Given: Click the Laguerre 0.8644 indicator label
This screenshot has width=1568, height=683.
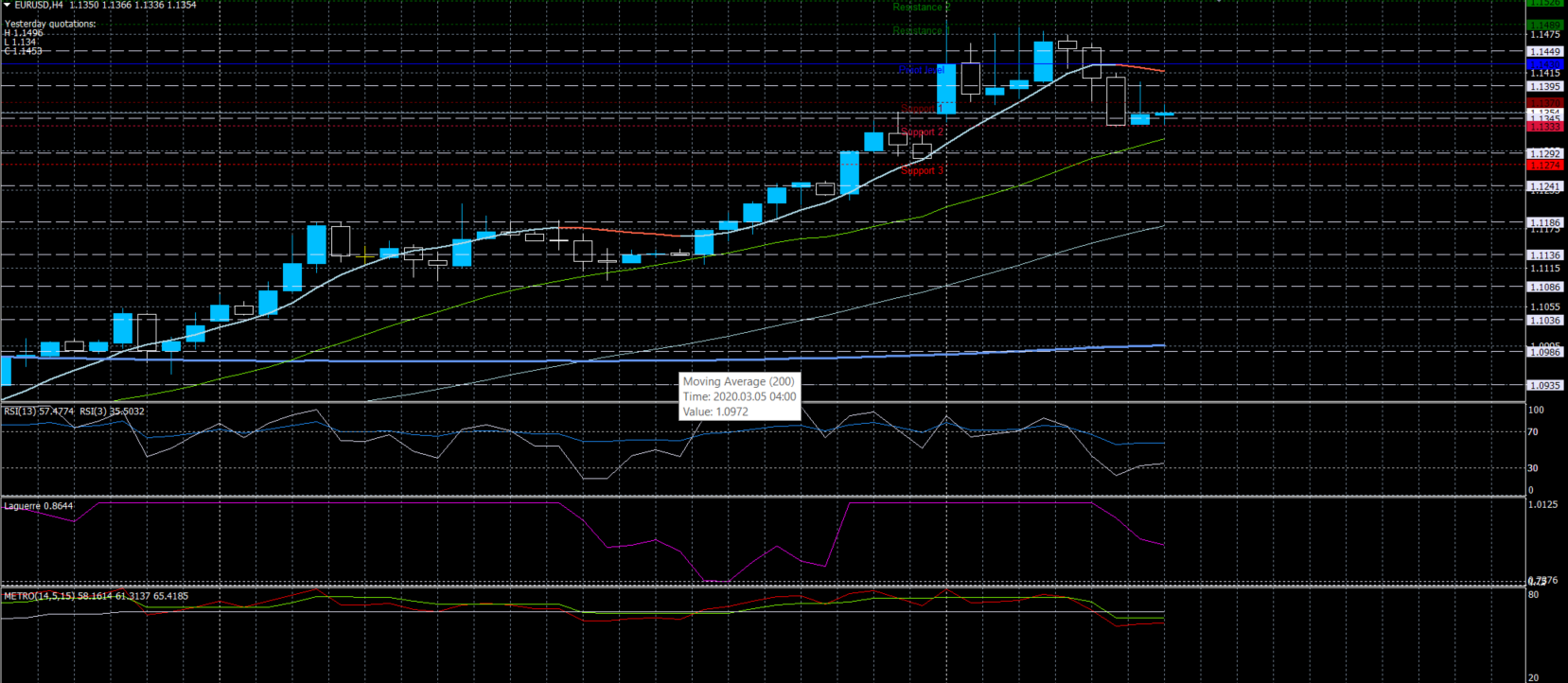Looking at the screenshot, I should pos(39,506).
